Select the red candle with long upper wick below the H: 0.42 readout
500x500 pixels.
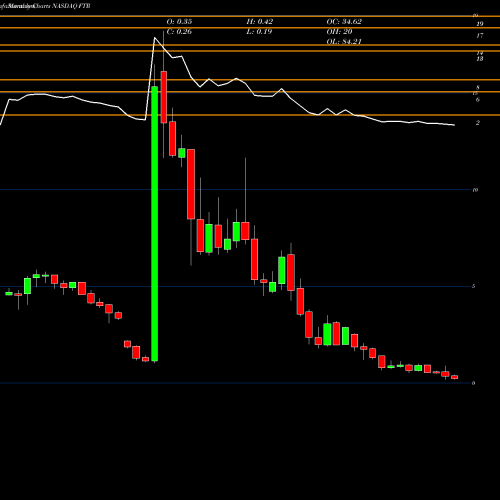click(x=245, y=231)
